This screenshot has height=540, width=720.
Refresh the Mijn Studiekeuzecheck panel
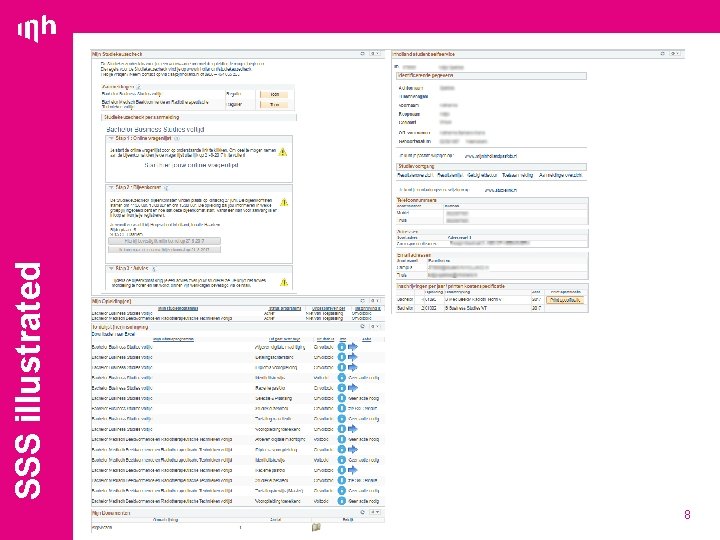[362, 54]
